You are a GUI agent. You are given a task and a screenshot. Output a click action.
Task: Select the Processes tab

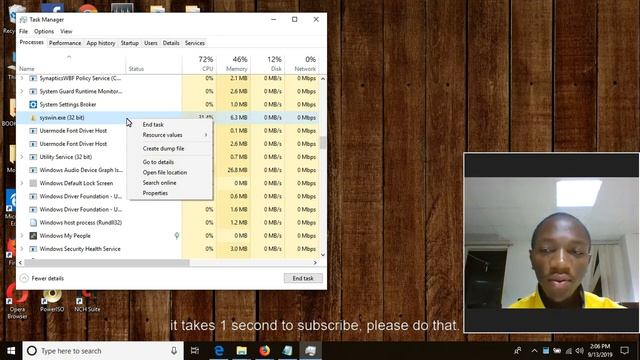click(x=31, y=42)
